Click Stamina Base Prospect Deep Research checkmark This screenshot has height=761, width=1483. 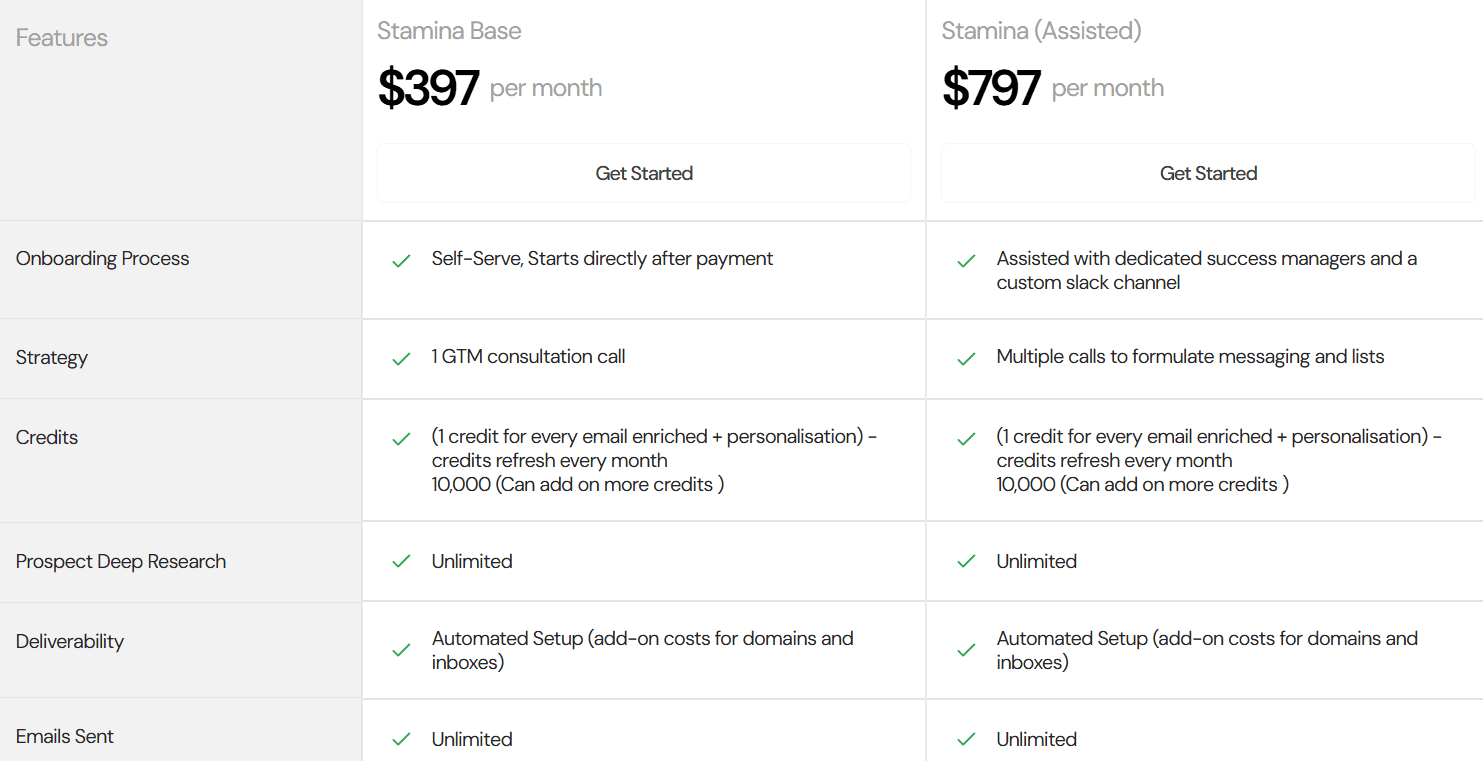click(402, 562)
